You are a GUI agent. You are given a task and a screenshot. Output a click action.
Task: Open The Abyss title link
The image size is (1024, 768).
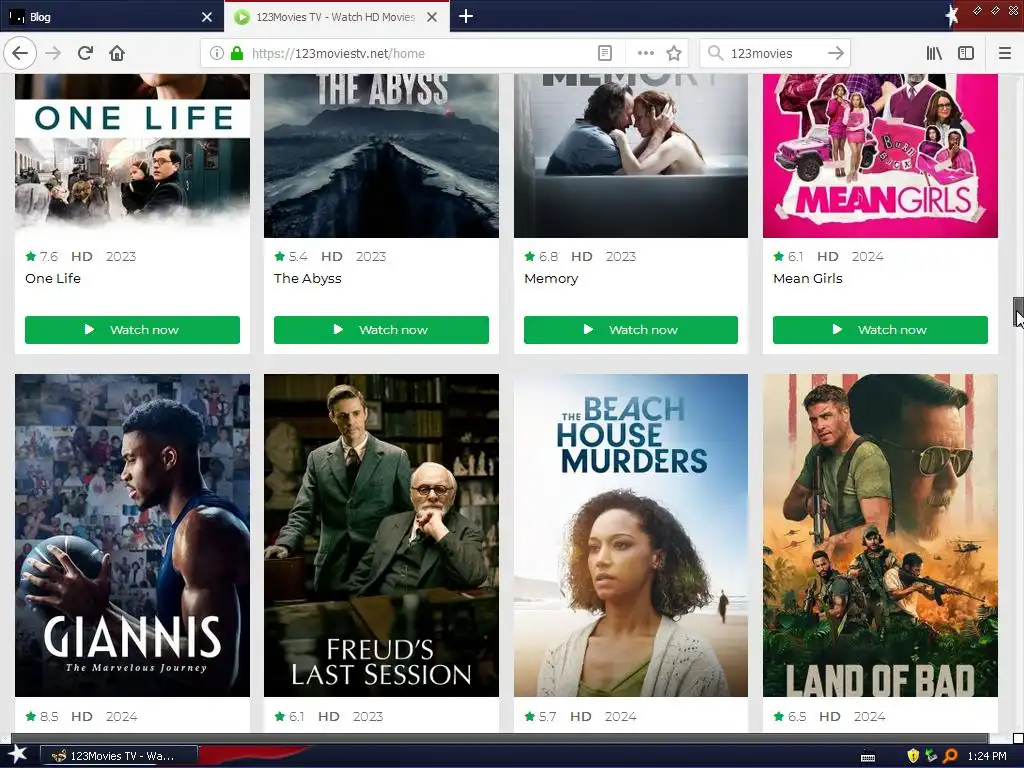308,279
